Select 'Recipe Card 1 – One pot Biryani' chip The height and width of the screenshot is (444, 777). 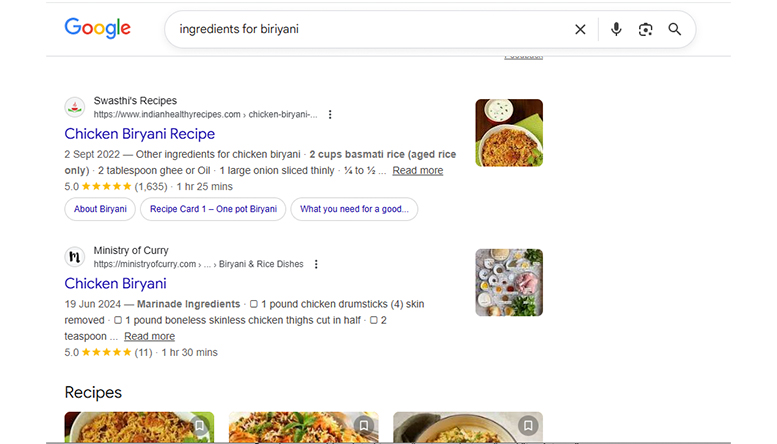[213, 209]
